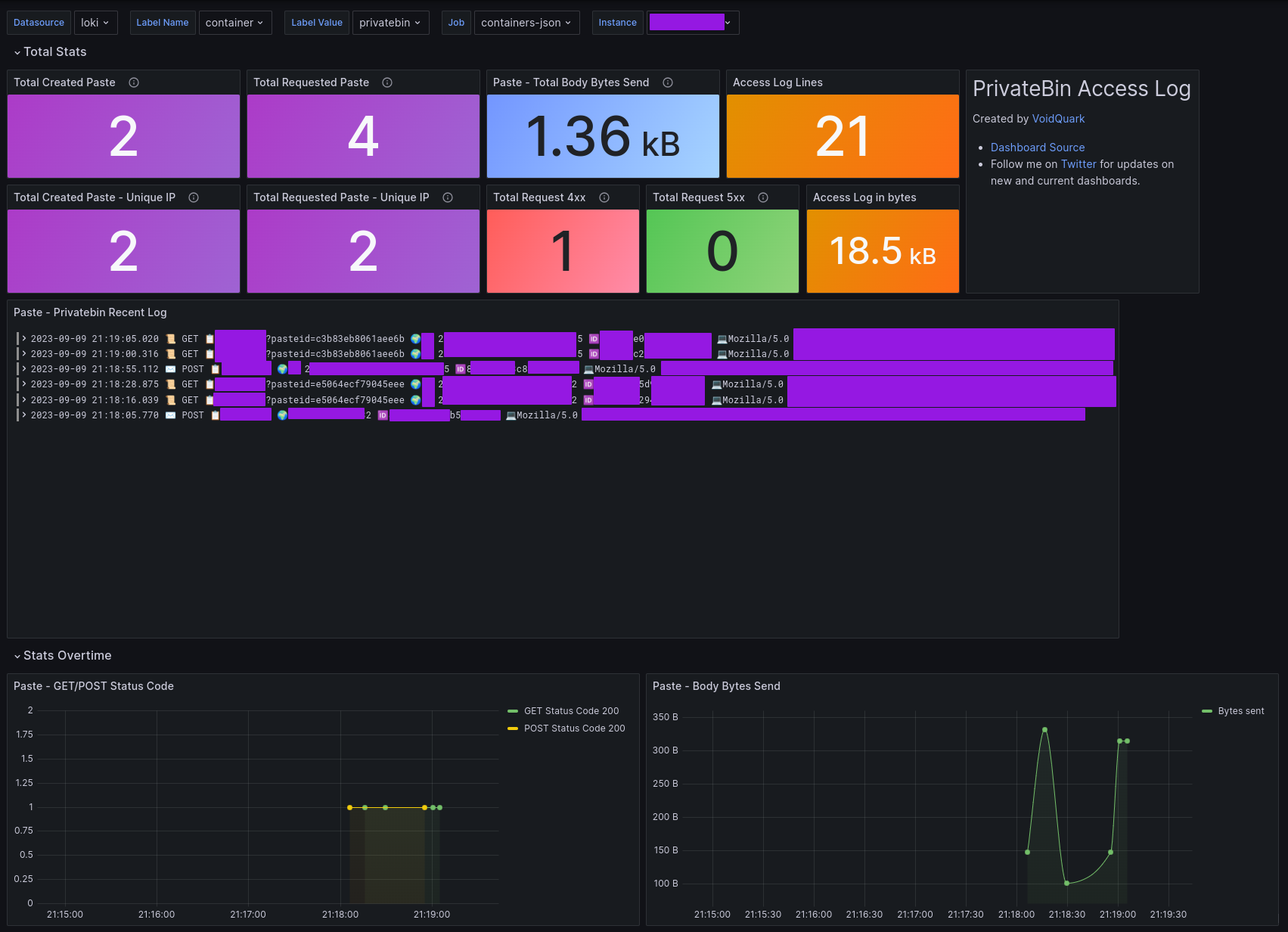Image resolution: width=1288 pixels, height=932 pixels.
Task: Click the Total Requested Paste value 4
Action: click(x=363, y=137)
